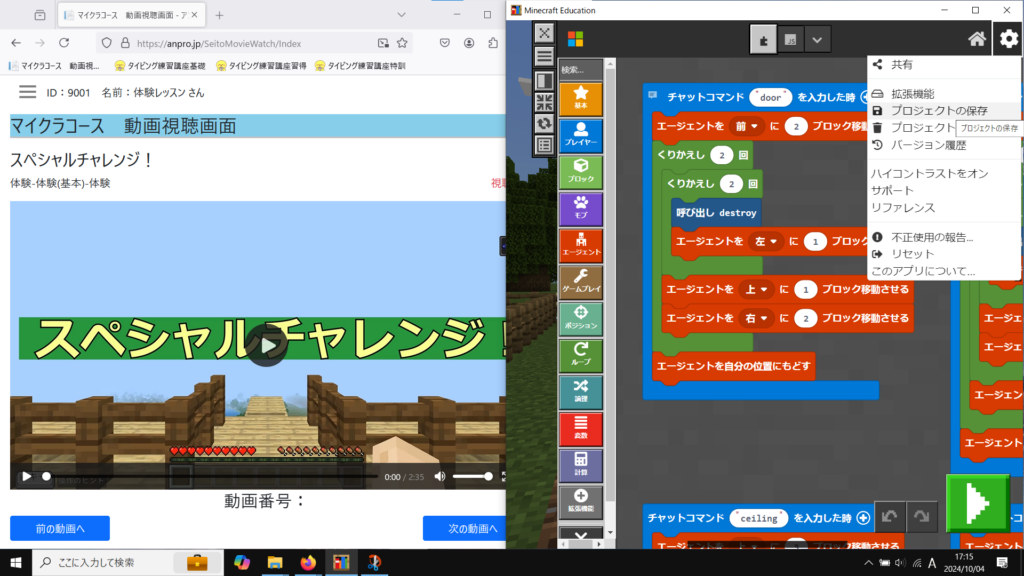Image resolution: width=1024 pixels, height=576 pixels.
Task: Click the X icon on Minecraft's side toolbar
Action: tap(544, 33)
